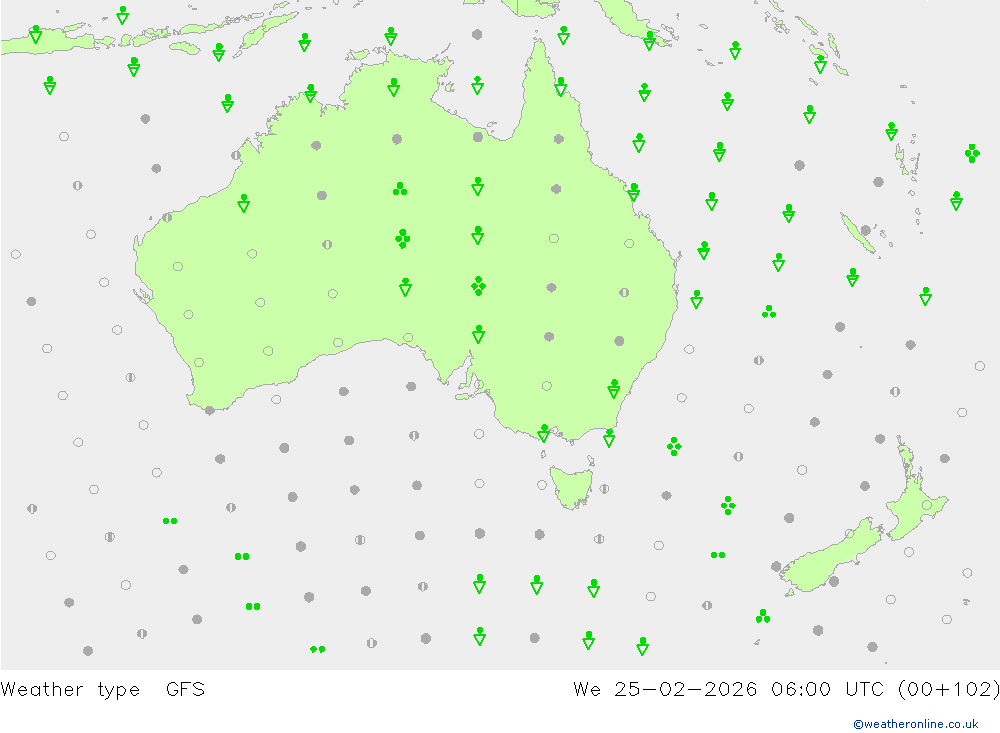Click the three-dot rain symbol in the Northern Territory

pyautogui.click(x=400, y=189)
